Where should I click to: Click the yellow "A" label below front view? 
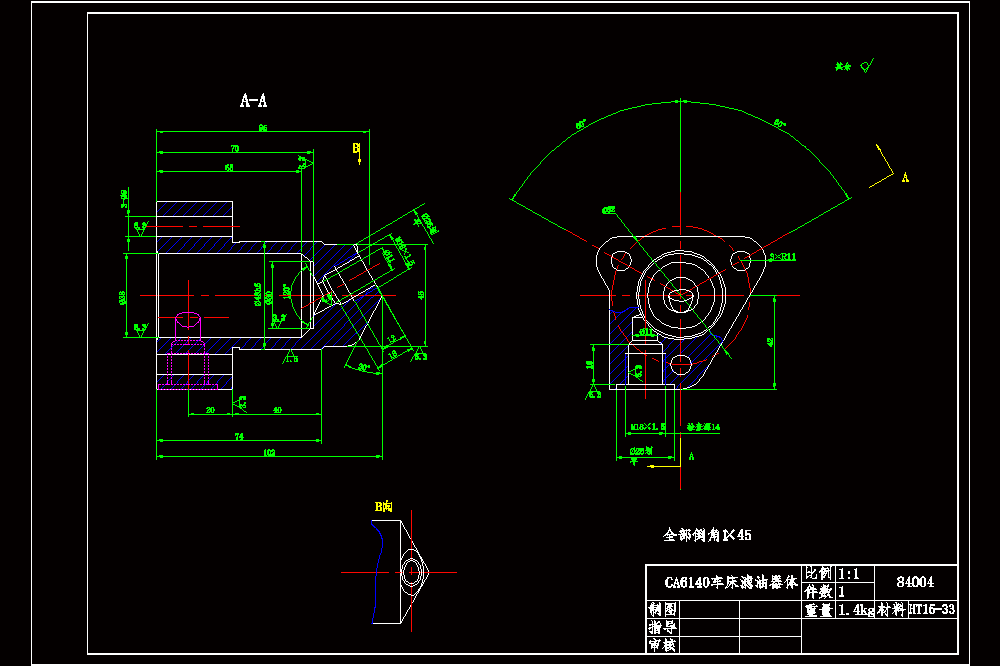[691, 456]
